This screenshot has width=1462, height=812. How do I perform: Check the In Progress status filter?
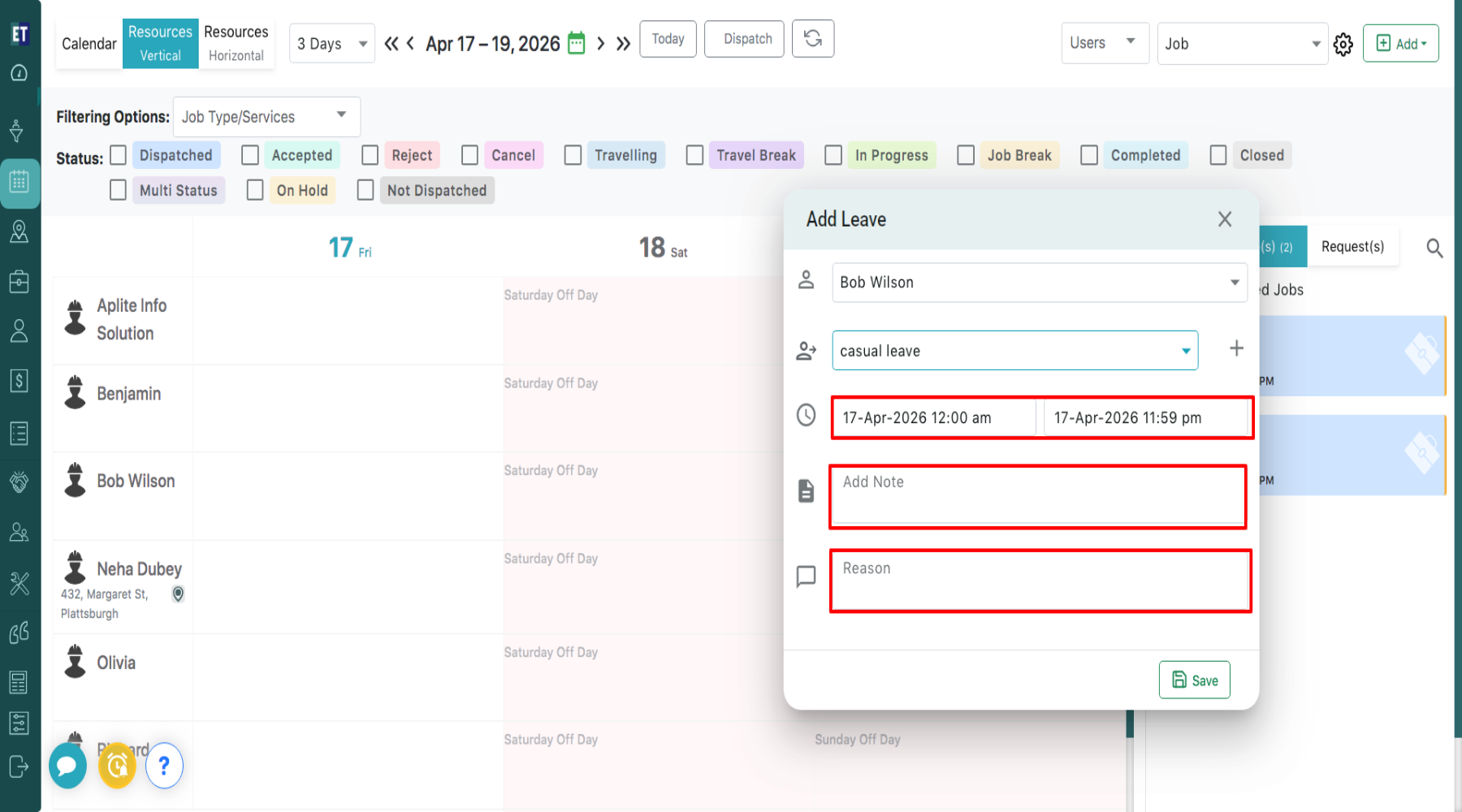coord(833,155)
